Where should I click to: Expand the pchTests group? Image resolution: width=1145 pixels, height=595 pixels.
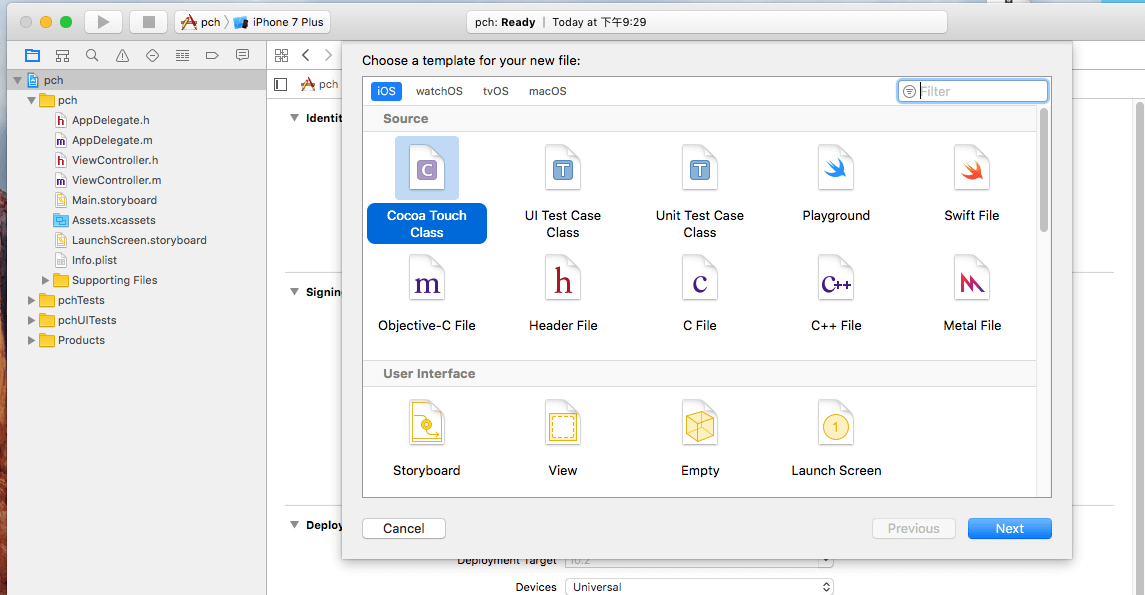(32, 300)
